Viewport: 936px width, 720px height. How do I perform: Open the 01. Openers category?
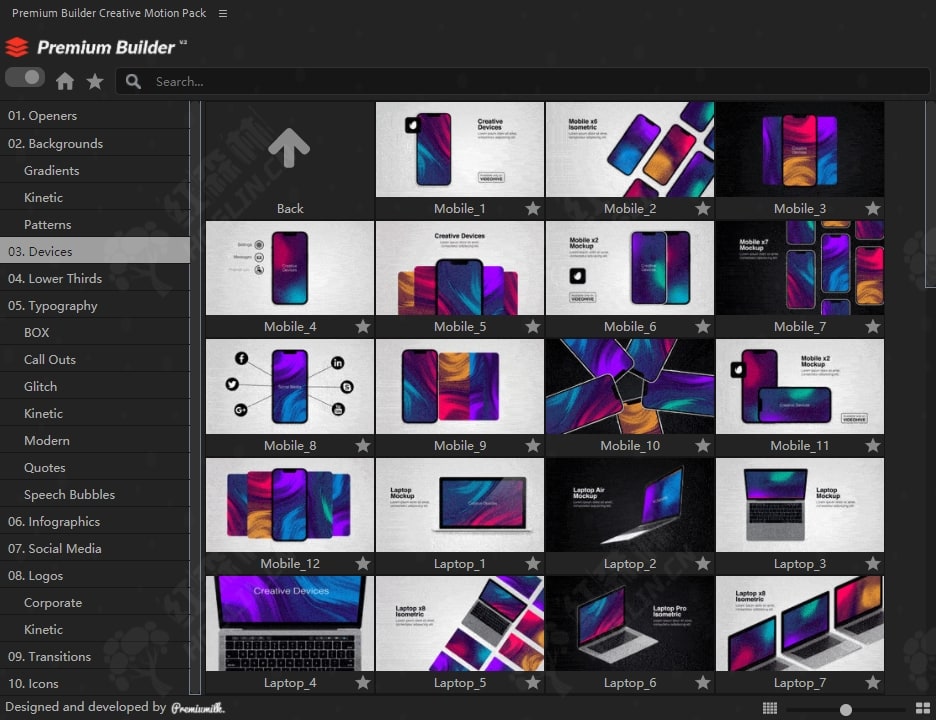(95, 116)
